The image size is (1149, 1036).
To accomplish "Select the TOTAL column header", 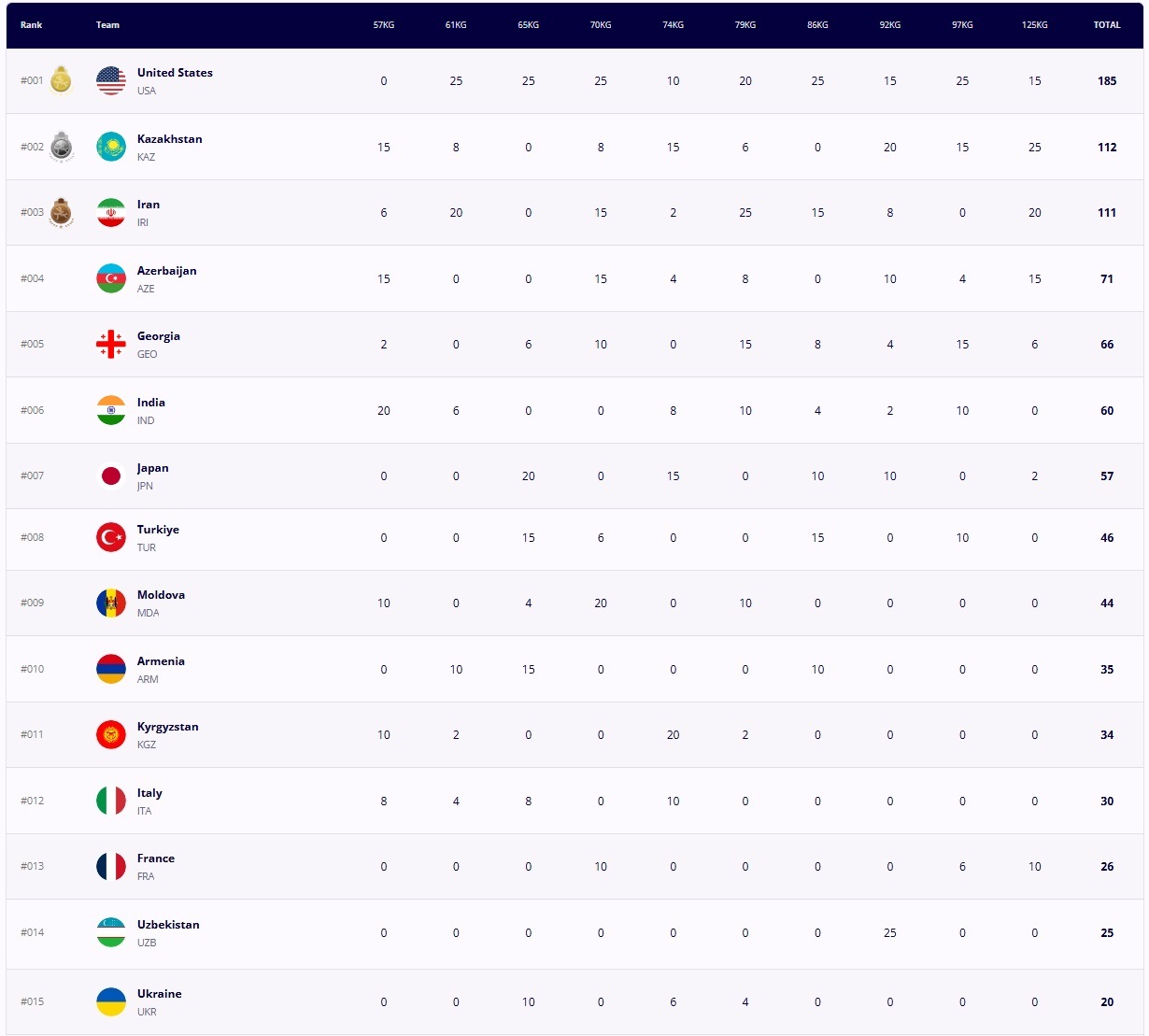I will click(x=1107, y=25).
